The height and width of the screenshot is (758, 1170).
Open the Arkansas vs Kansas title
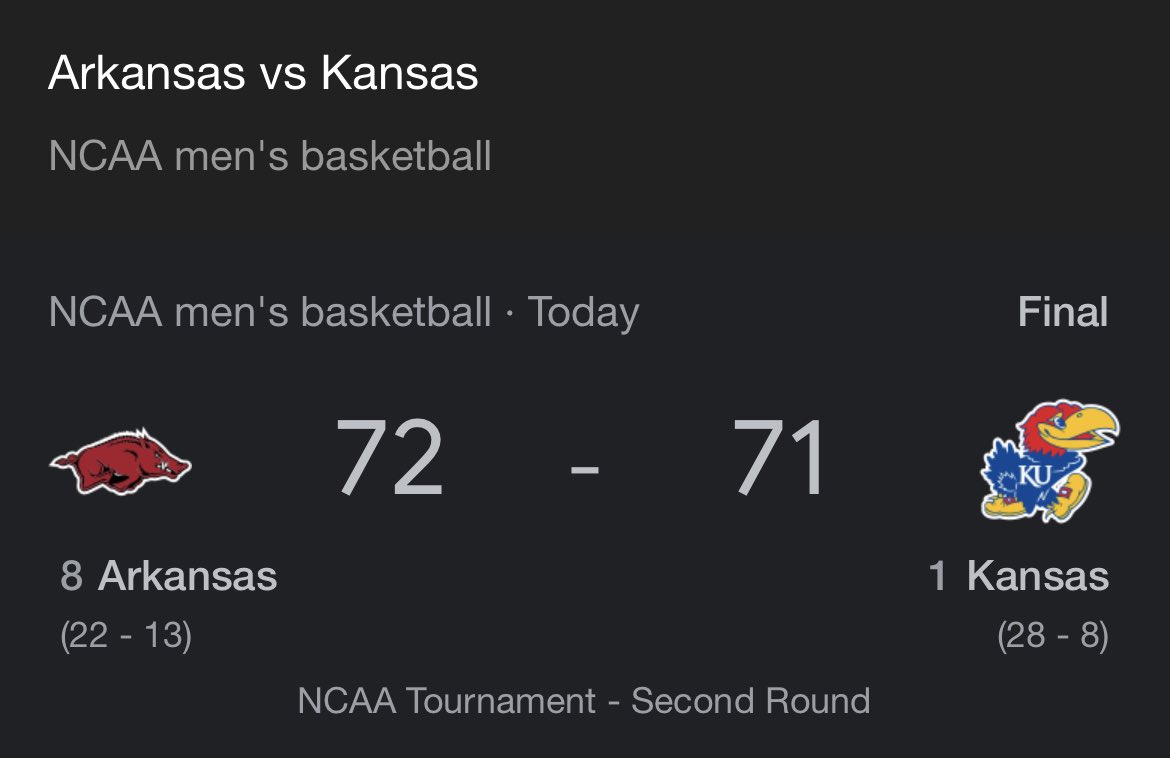pos(263,74)
